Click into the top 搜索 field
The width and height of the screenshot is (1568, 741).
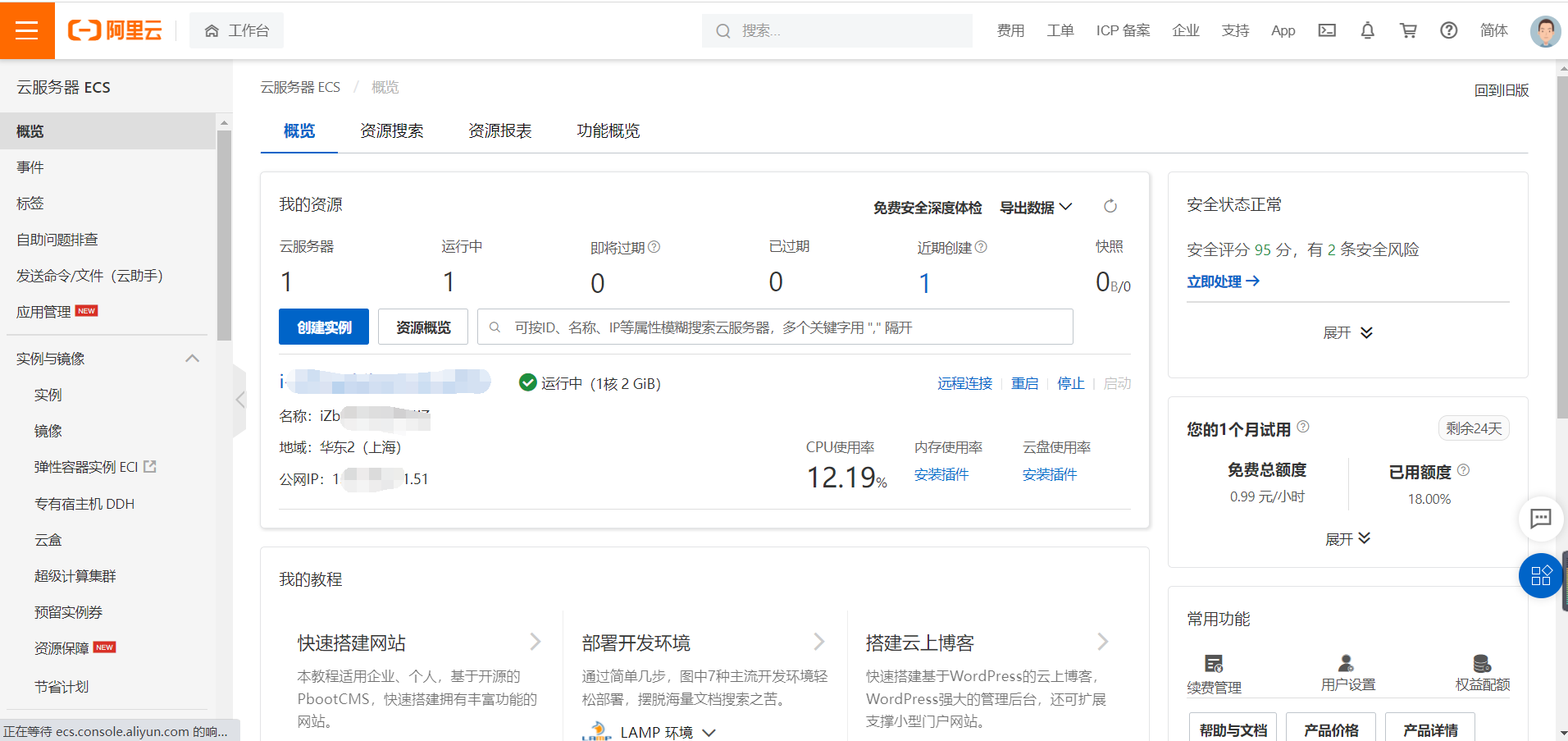click(837, 30)
